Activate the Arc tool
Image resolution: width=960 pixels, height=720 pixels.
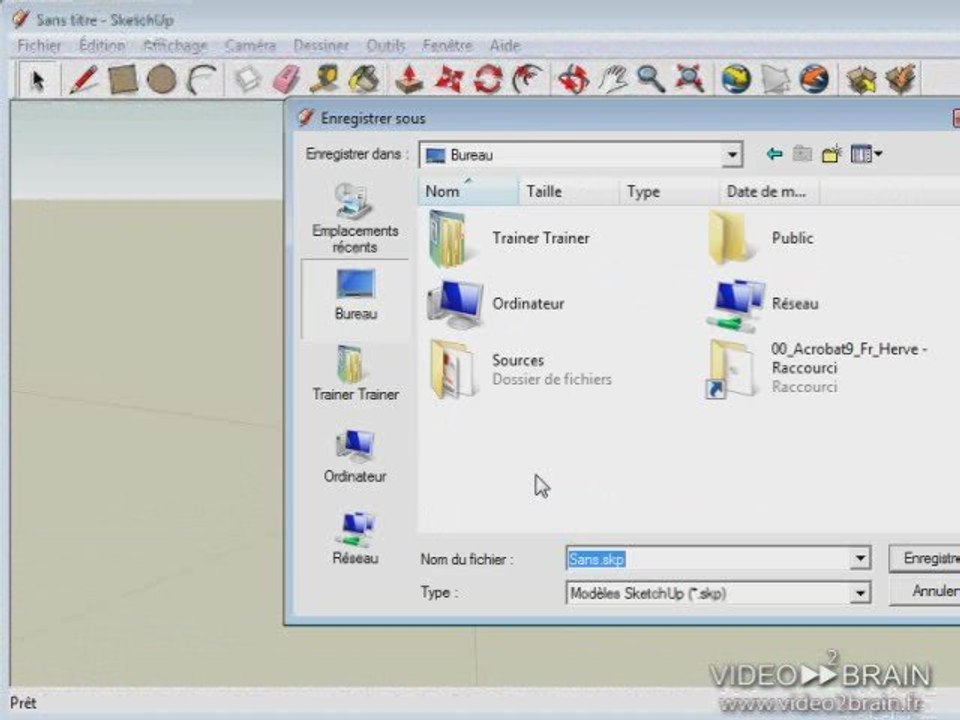[202, 80]
